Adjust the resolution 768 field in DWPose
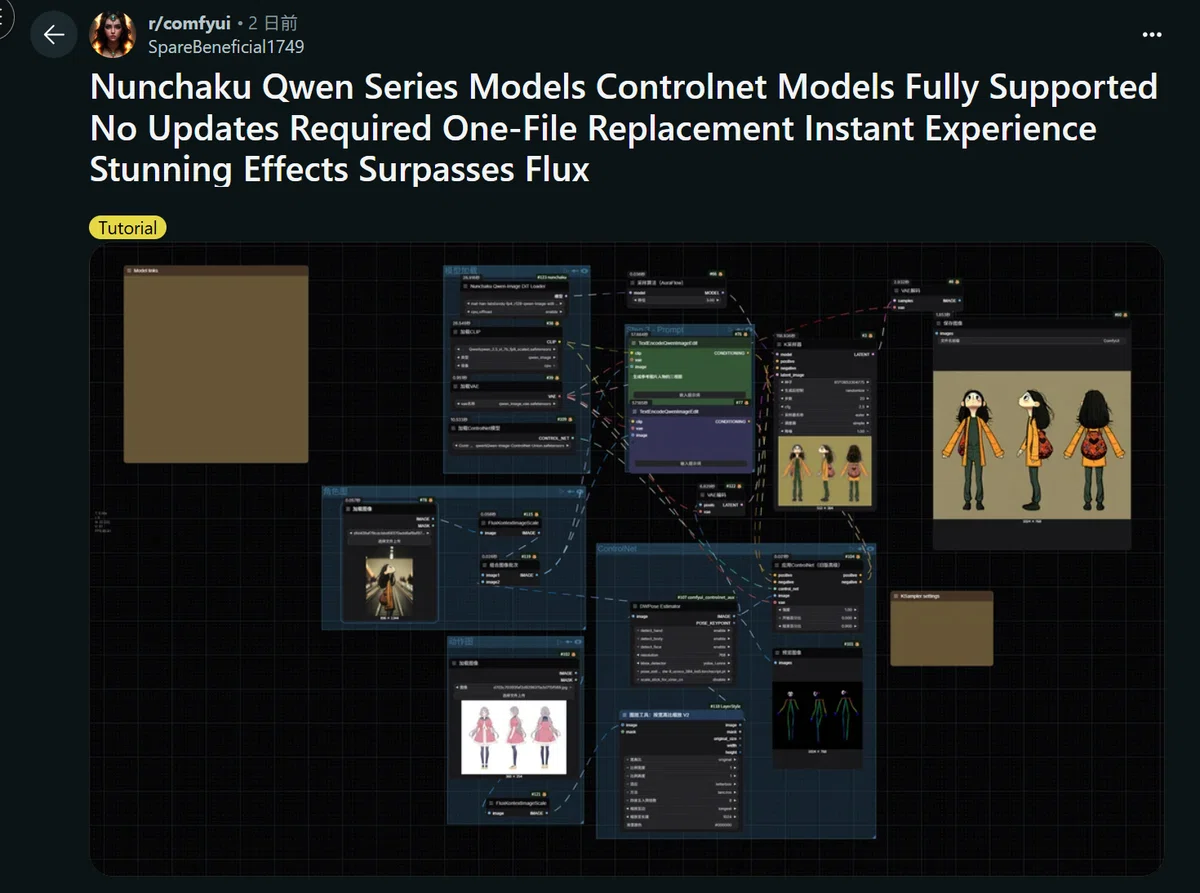Viewport: 1200px width, 893px height. 685,655
